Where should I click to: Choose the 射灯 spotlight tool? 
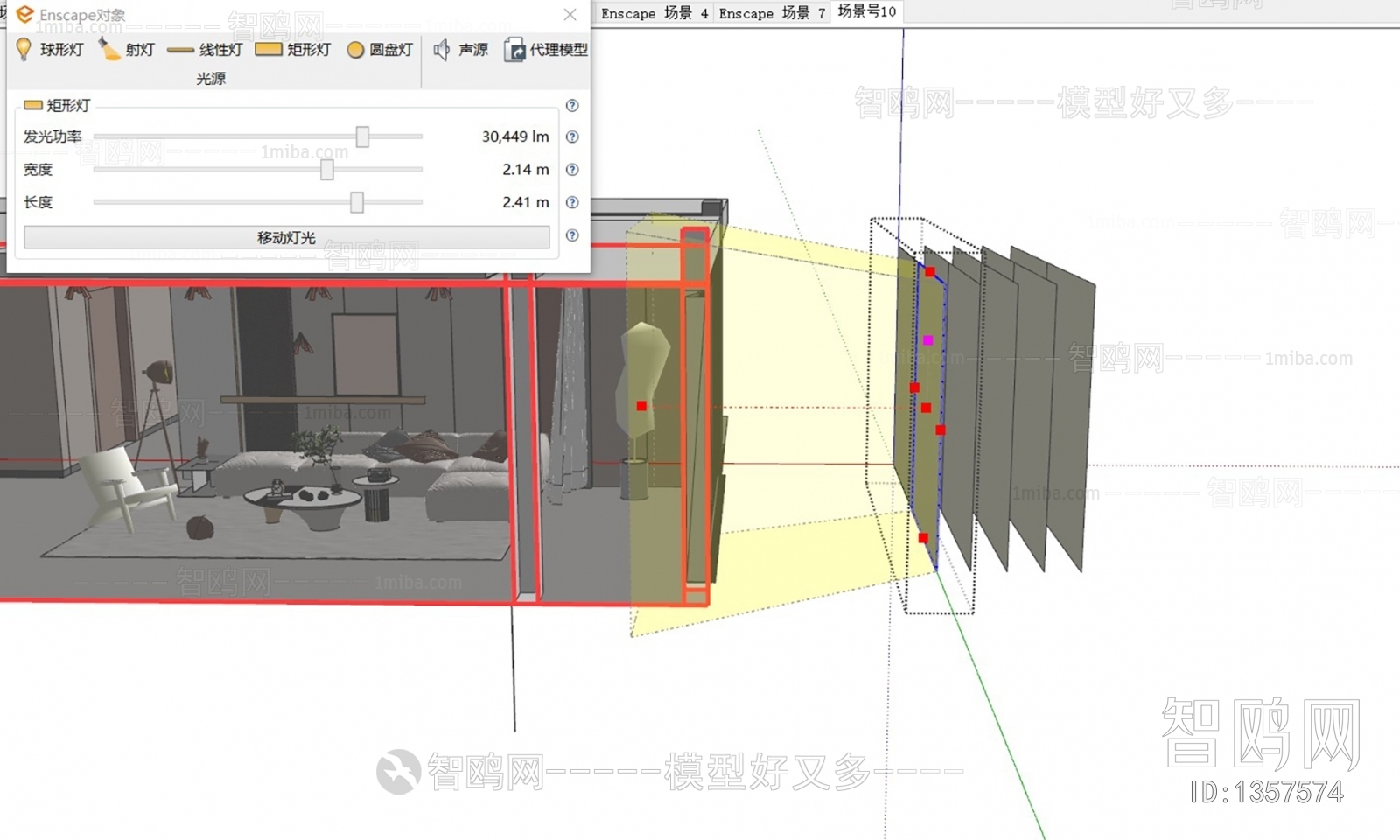(111, 50)
